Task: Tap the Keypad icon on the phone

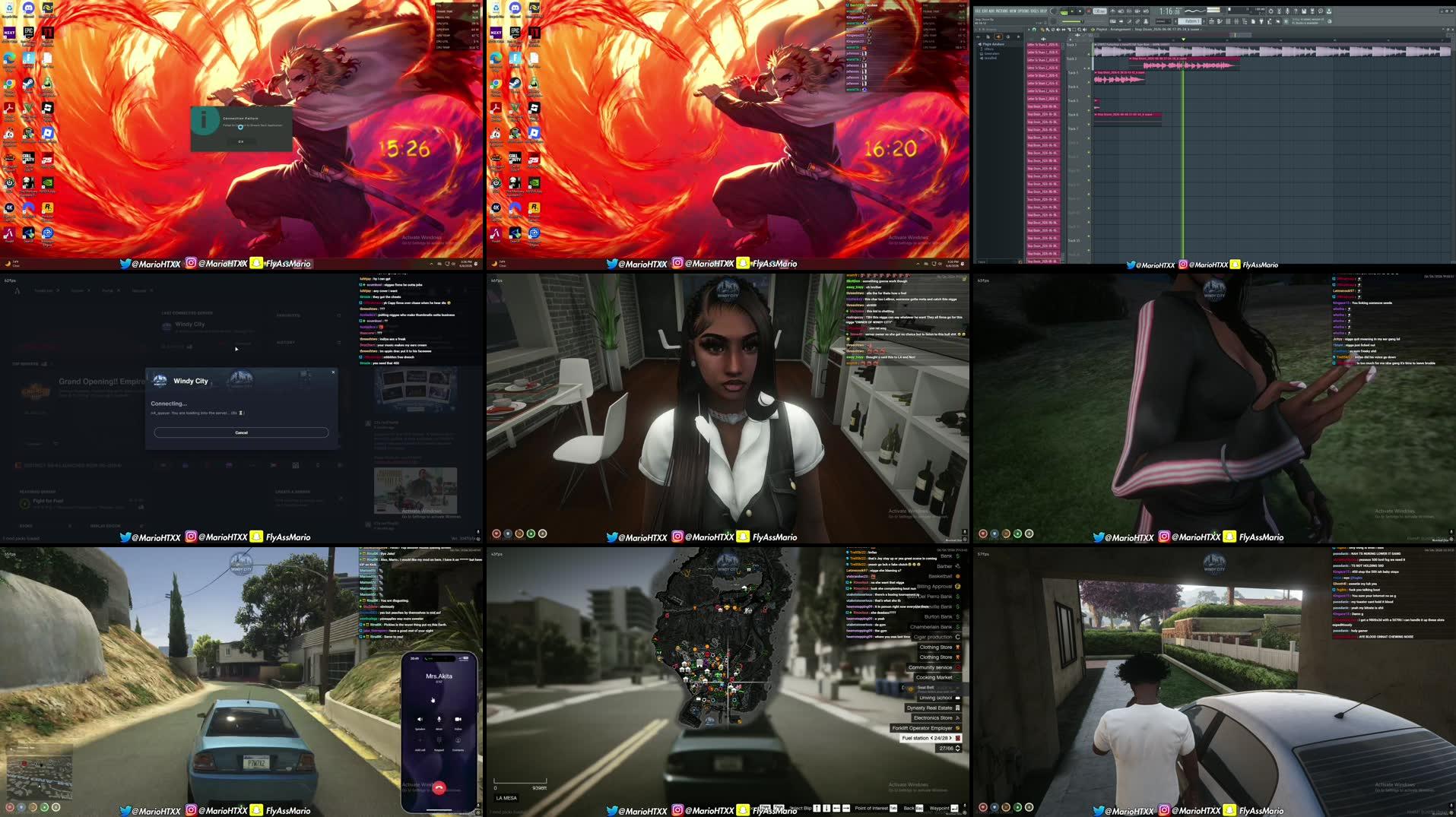Action: 439,740
